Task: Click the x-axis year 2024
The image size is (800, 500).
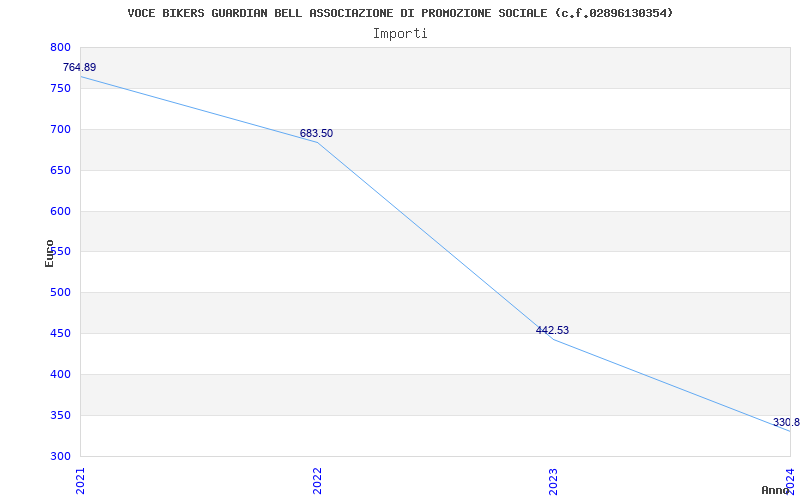Action: click(790, 481)
